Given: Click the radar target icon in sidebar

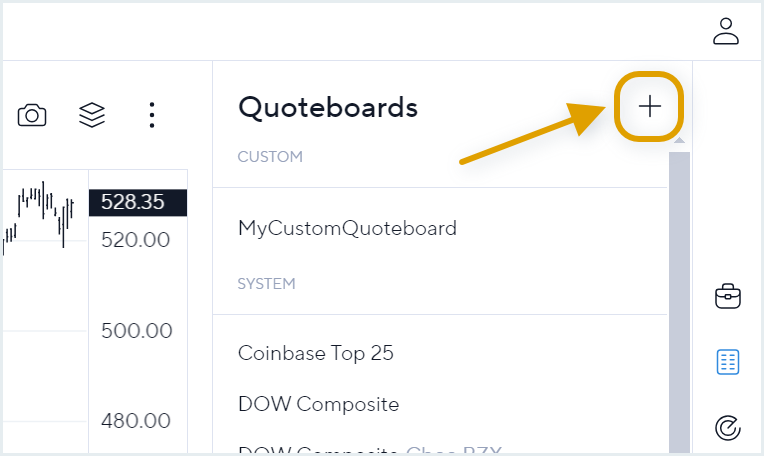Looking at the screenshot, I should pos(728,428).
